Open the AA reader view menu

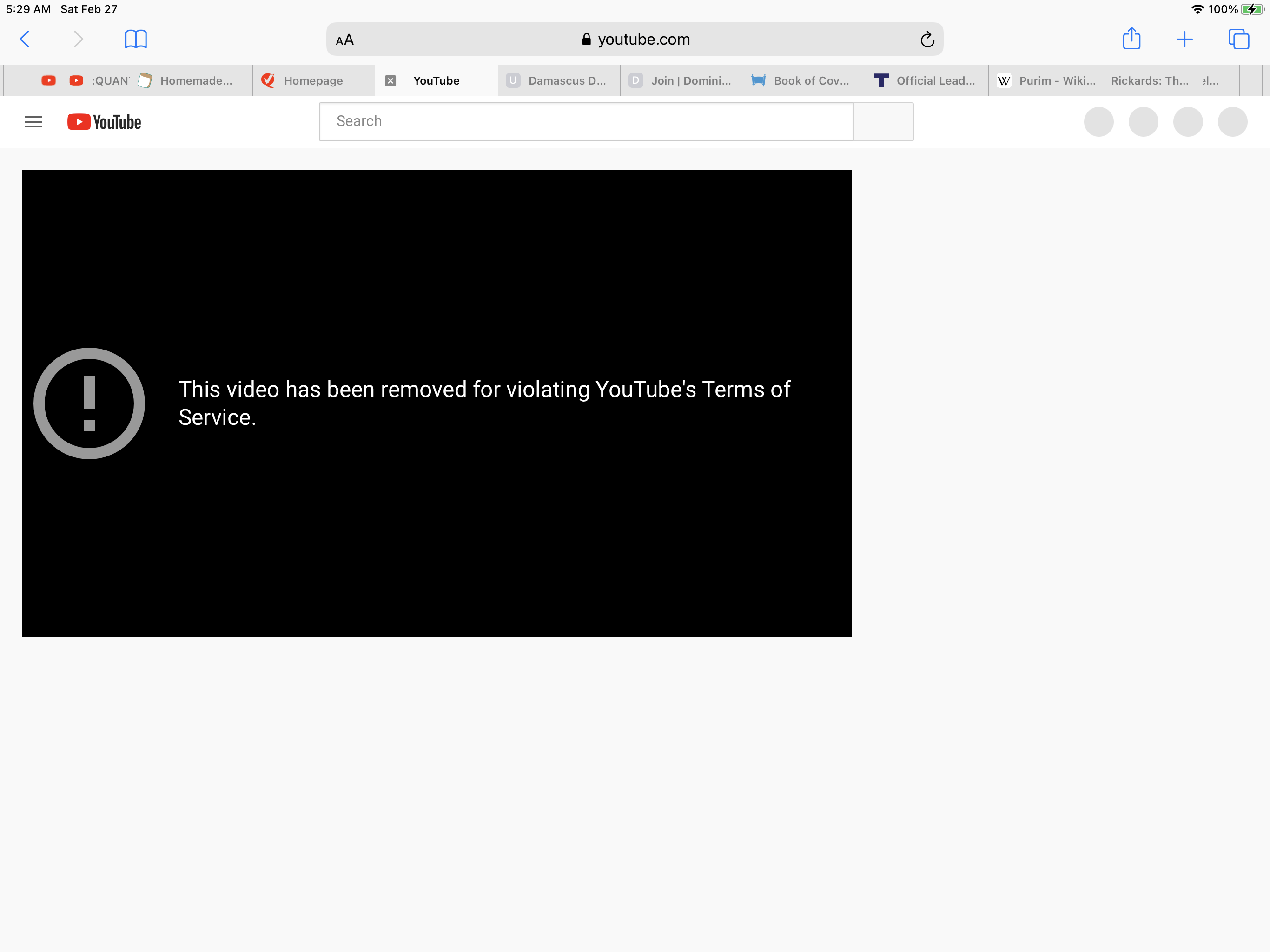point(344,40)
